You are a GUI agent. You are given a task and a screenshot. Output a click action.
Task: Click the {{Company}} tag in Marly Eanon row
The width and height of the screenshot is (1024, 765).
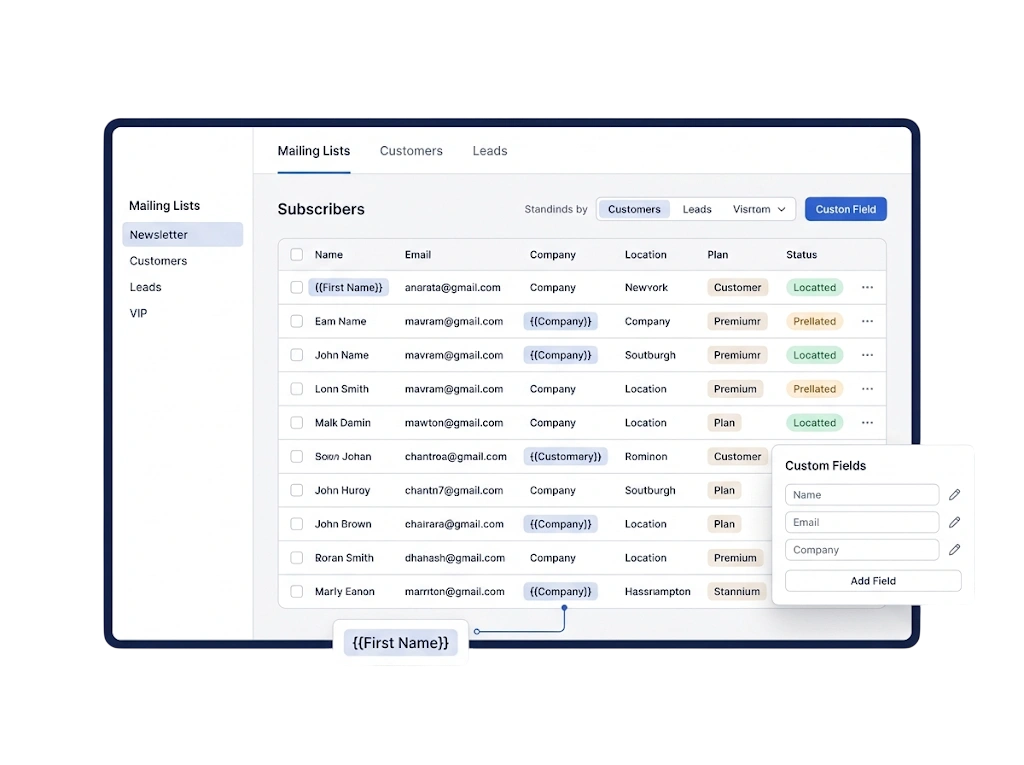[560, 591]
